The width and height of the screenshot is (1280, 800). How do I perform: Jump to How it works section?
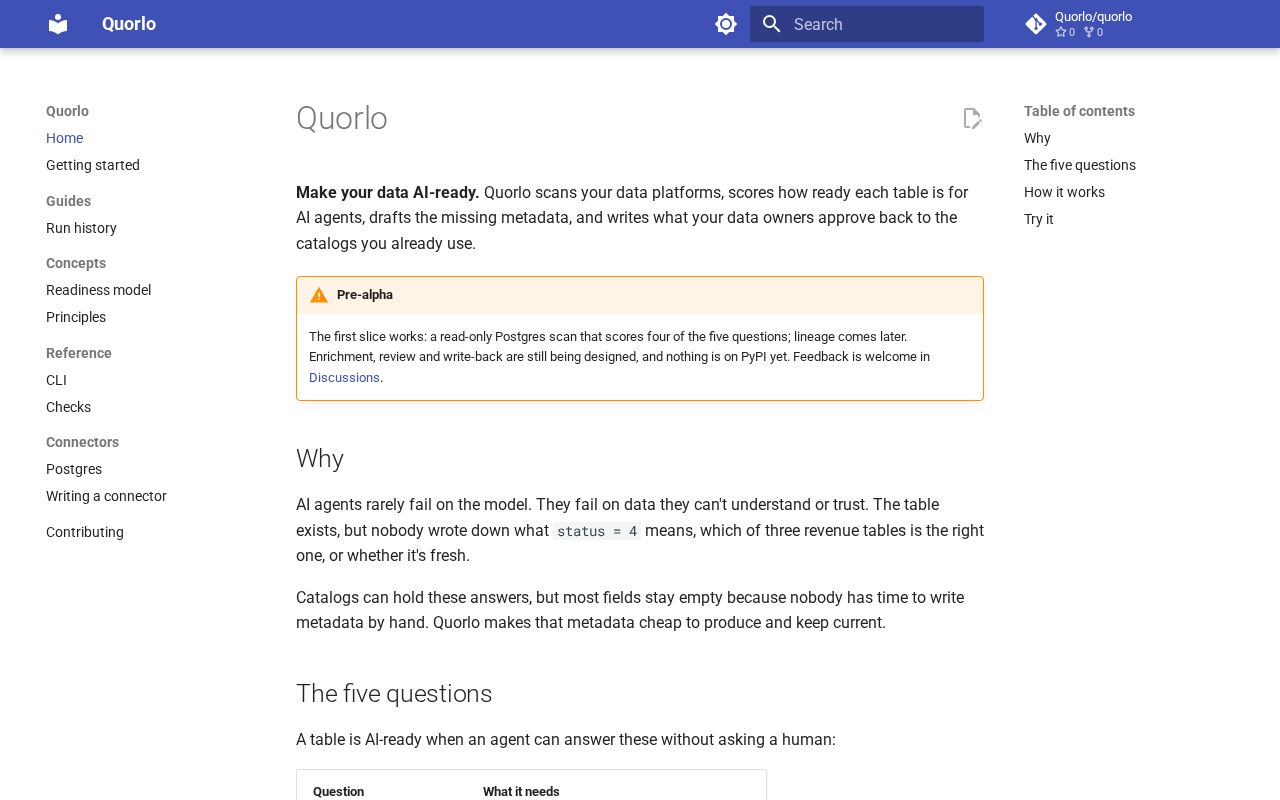point(1064,192)
